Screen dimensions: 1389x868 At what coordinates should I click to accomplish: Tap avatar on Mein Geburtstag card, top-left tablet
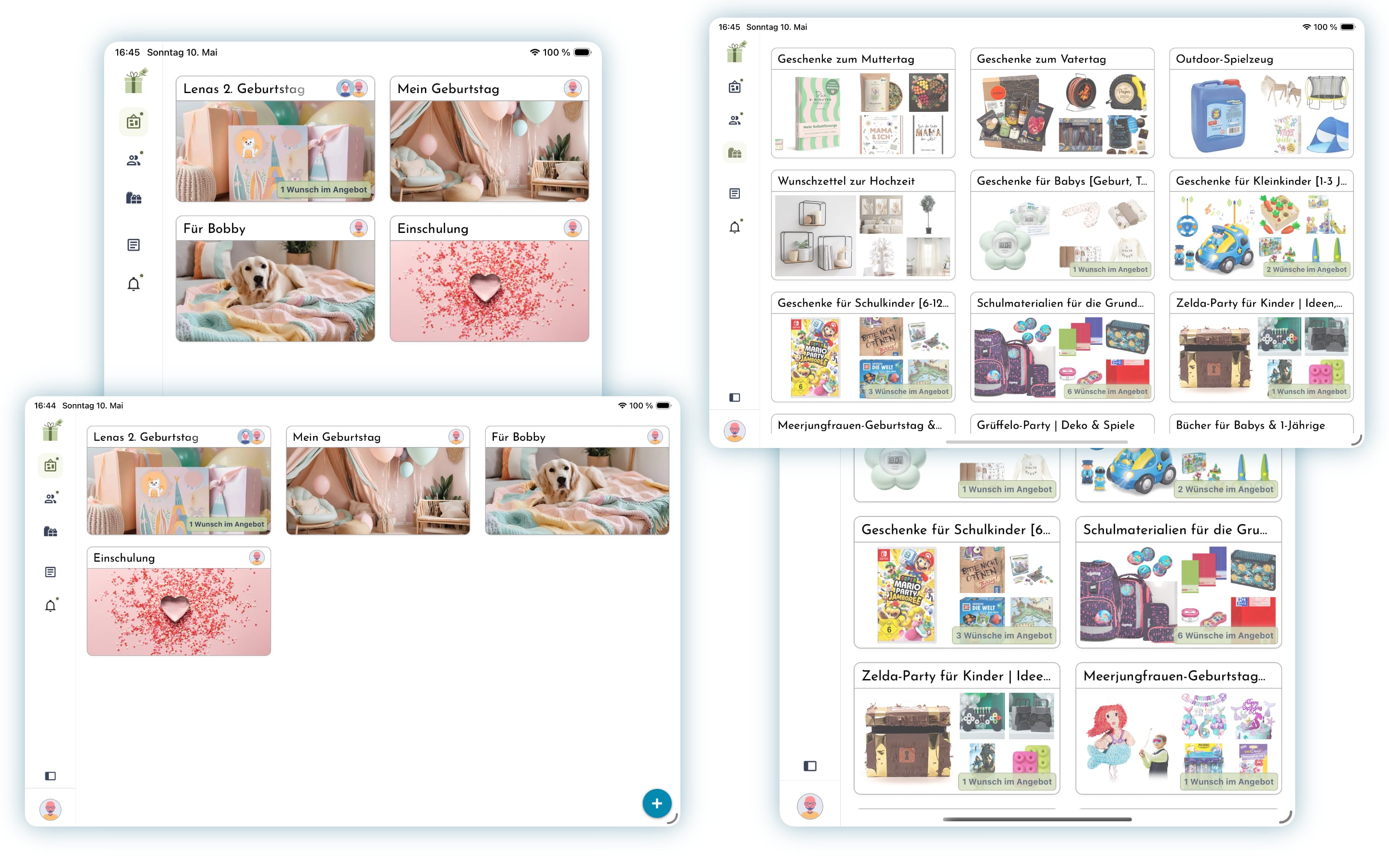pos(572,88)
